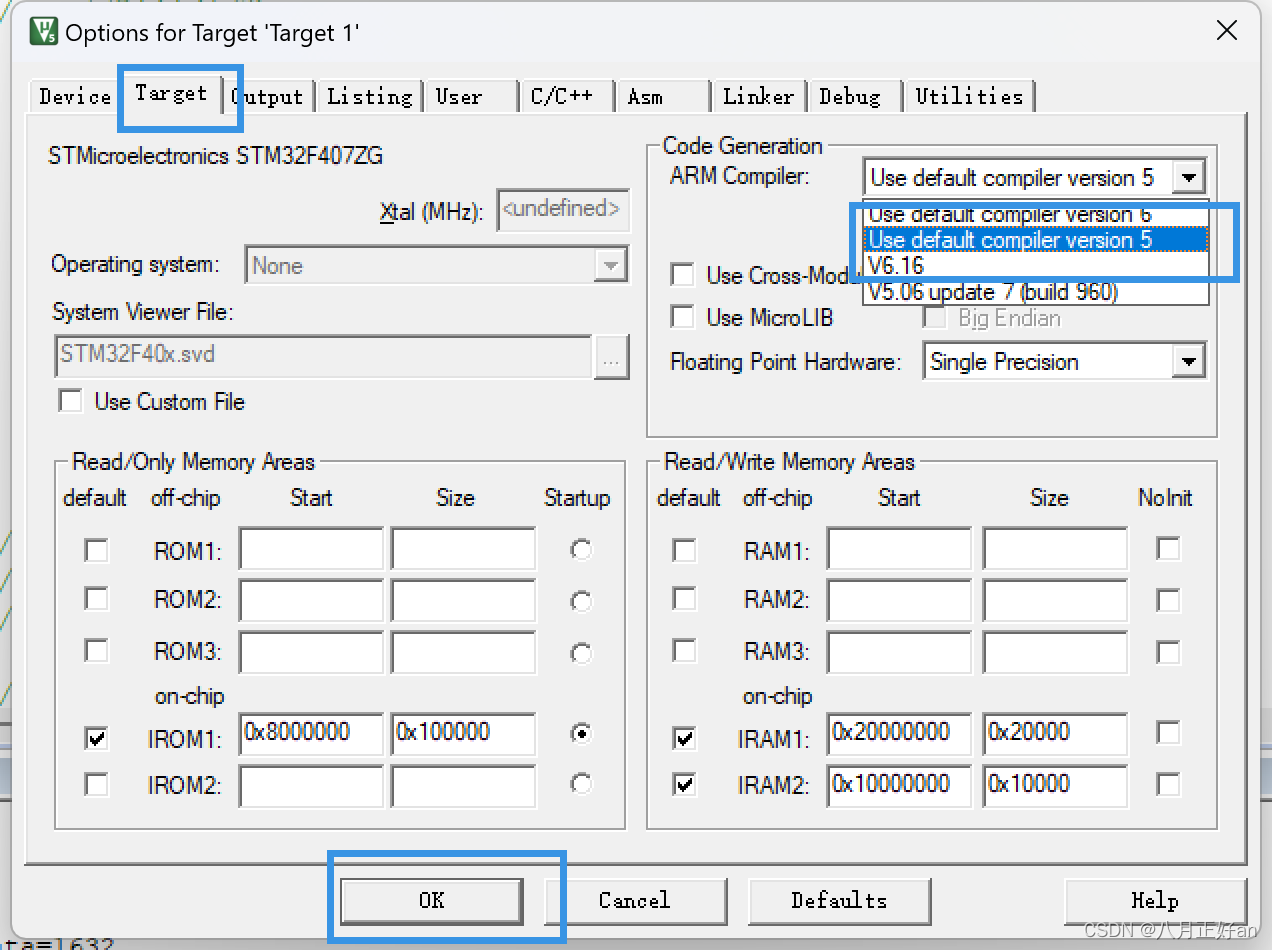Toggle the IRAM1 NoInit checkbox
Image resolution: width=1272 pixels, height=950 pixels.
(1168, 733)
